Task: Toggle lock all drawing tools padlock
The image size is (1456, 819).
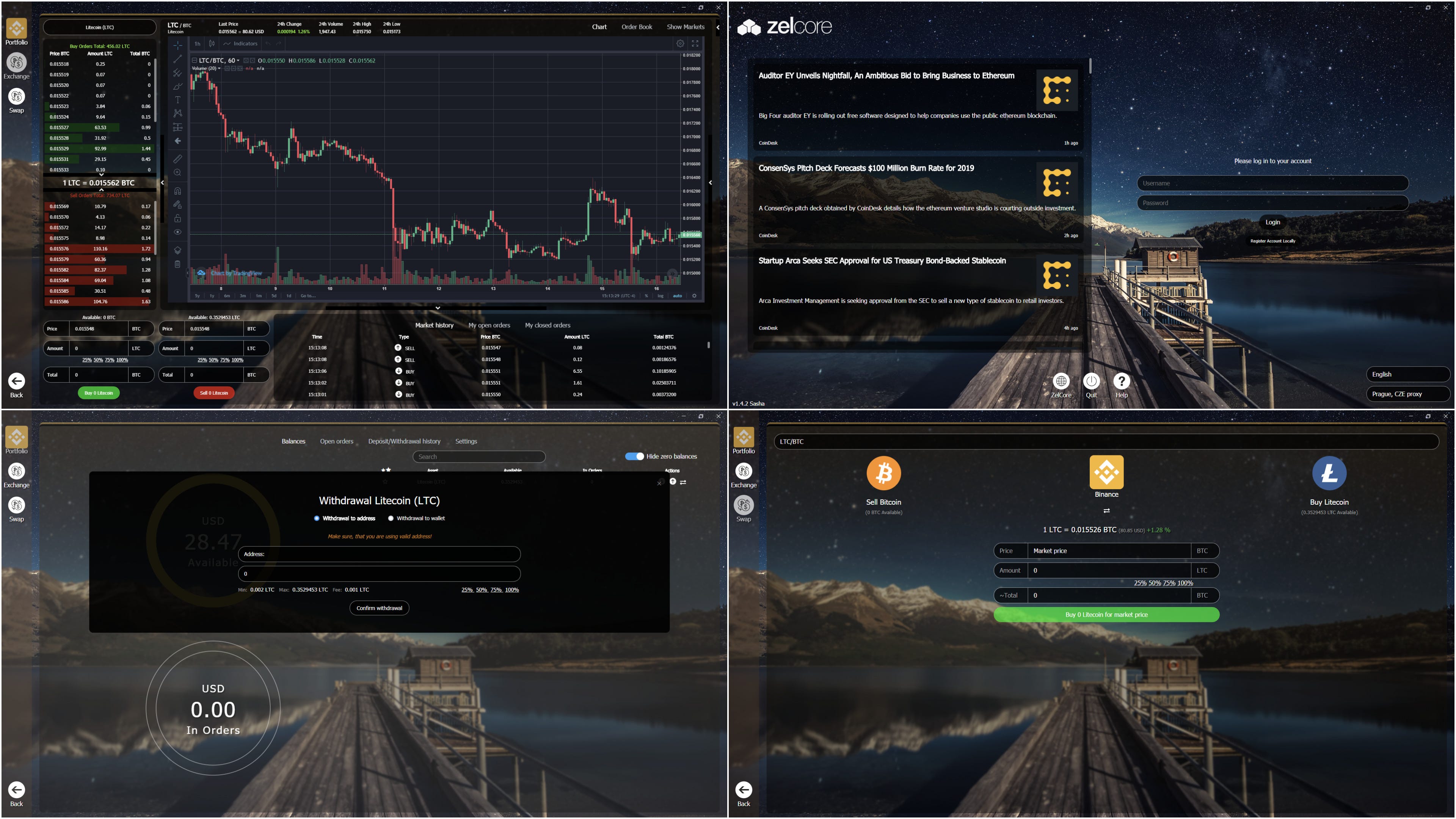Action: [x=177, y=218]
